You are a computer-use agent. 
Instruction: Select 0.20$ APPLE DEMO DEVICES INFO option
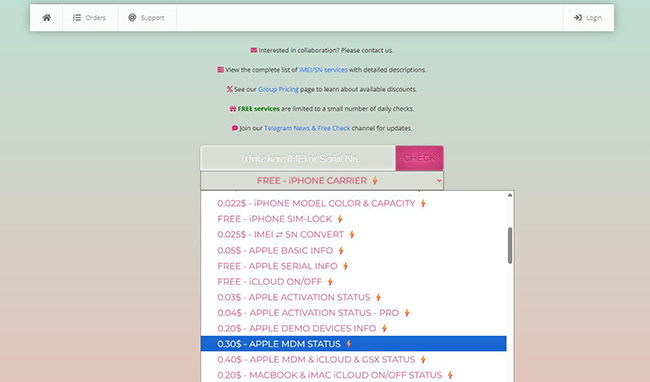354,328
